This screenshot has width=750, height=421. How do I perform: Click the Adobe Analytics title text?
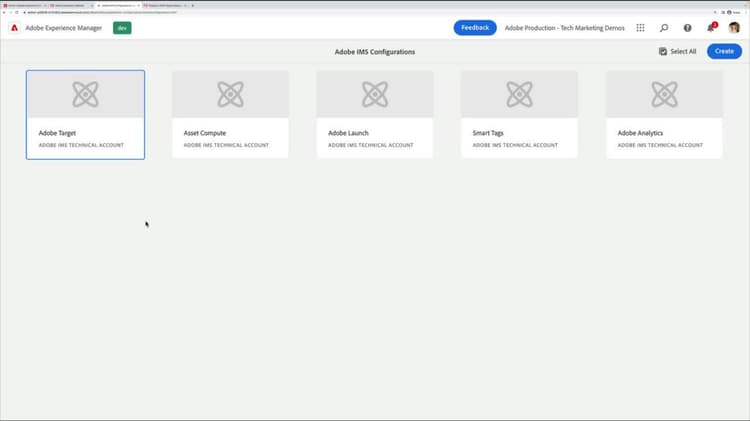tap(640, 133)
